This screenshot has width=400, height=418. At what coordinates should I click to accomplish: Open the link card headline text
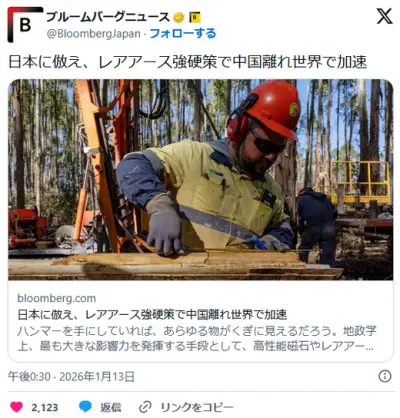point(152,315)
